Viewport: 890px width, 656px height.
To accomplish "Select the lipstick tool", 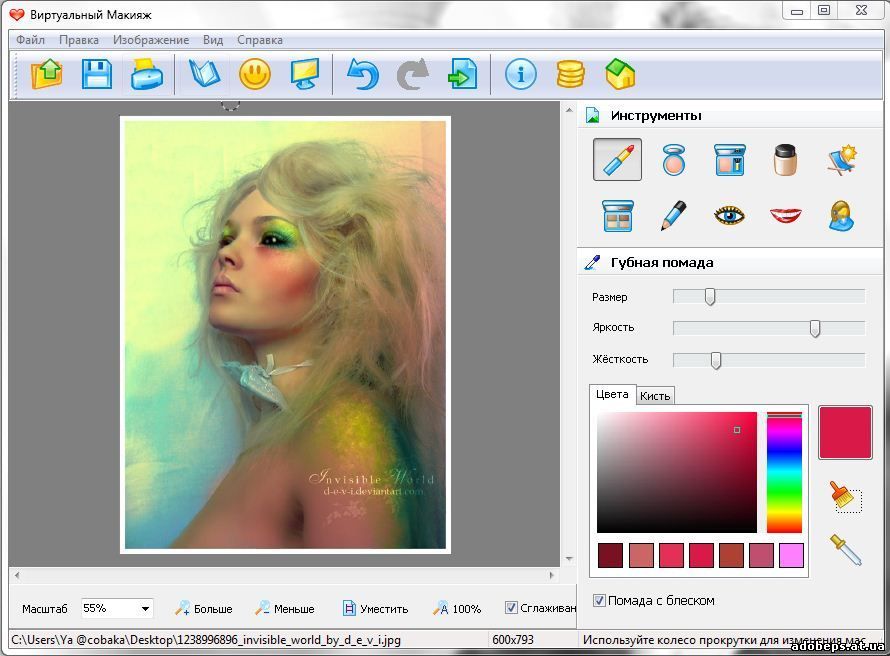I will 618,159.
